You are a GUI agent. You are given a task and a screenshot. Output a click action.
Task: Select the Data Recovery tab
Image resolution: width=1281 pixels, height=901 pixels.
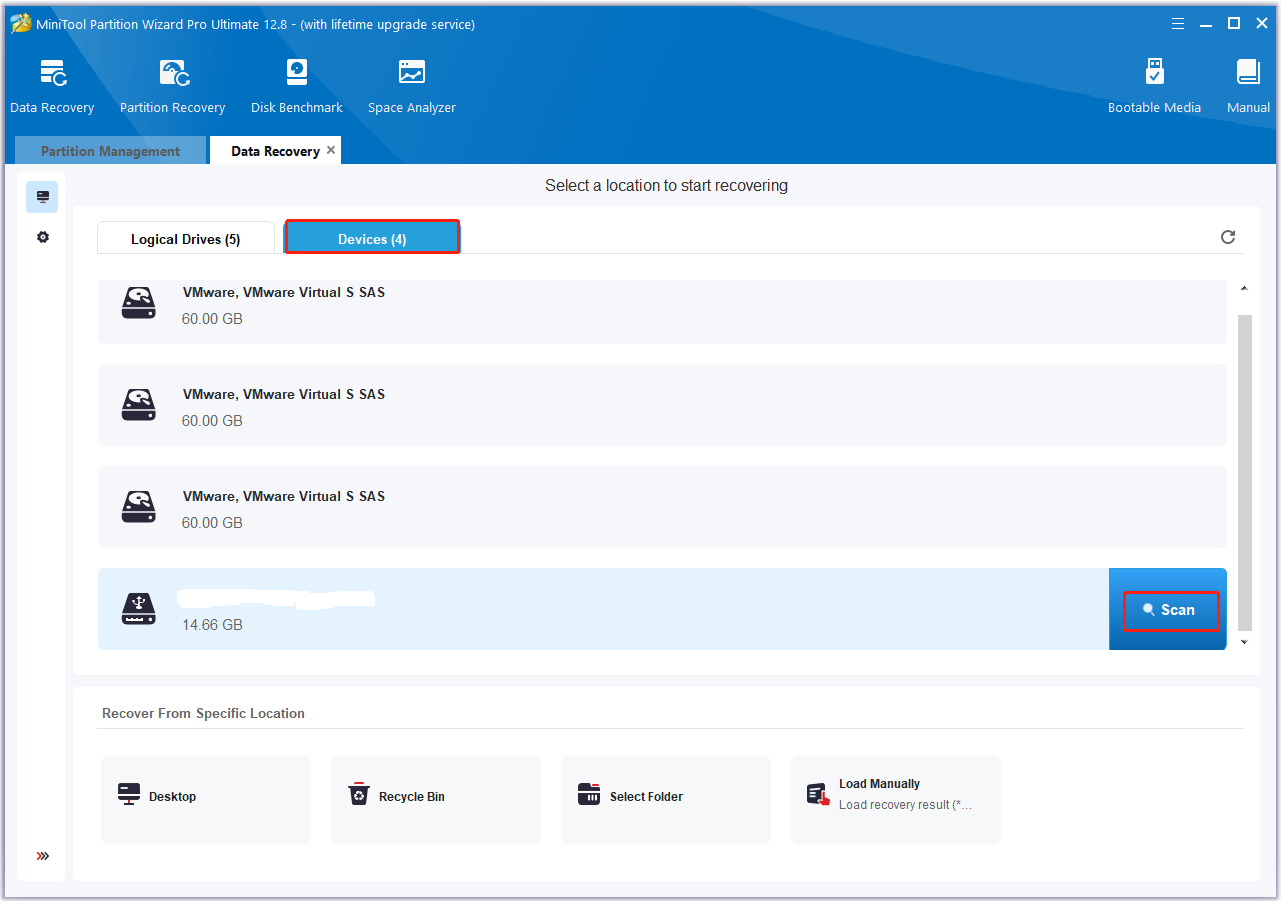point(275,151)
